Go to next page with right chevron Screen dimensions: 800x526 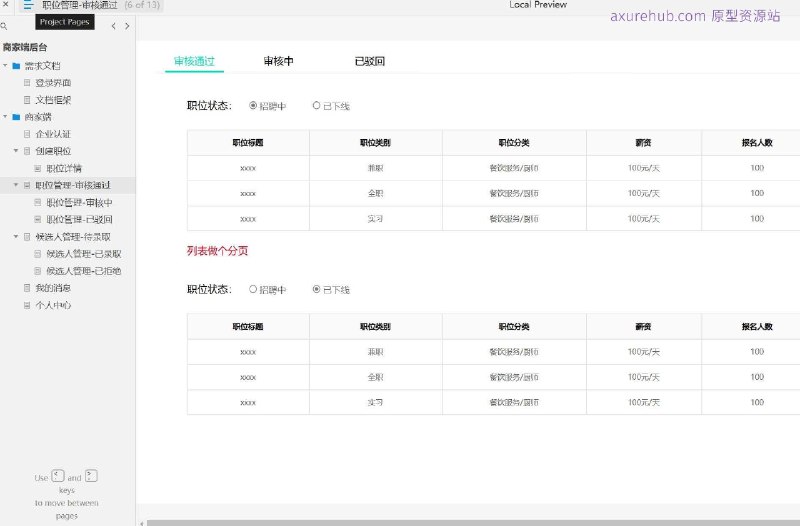(127, 26)
